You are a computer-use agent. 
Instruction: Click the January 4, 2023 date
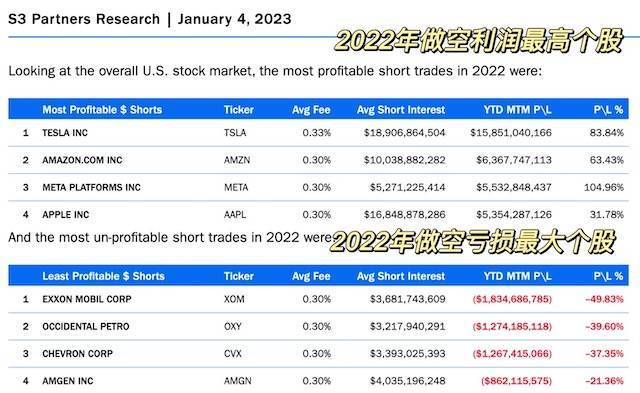(x=235, y=19)
